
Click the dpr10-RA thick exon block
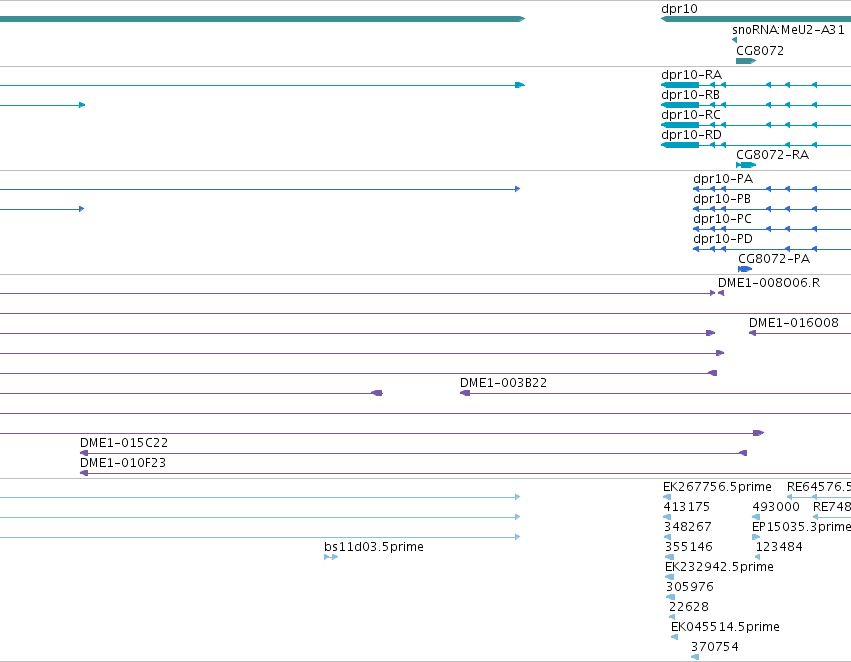coord(680,85)
